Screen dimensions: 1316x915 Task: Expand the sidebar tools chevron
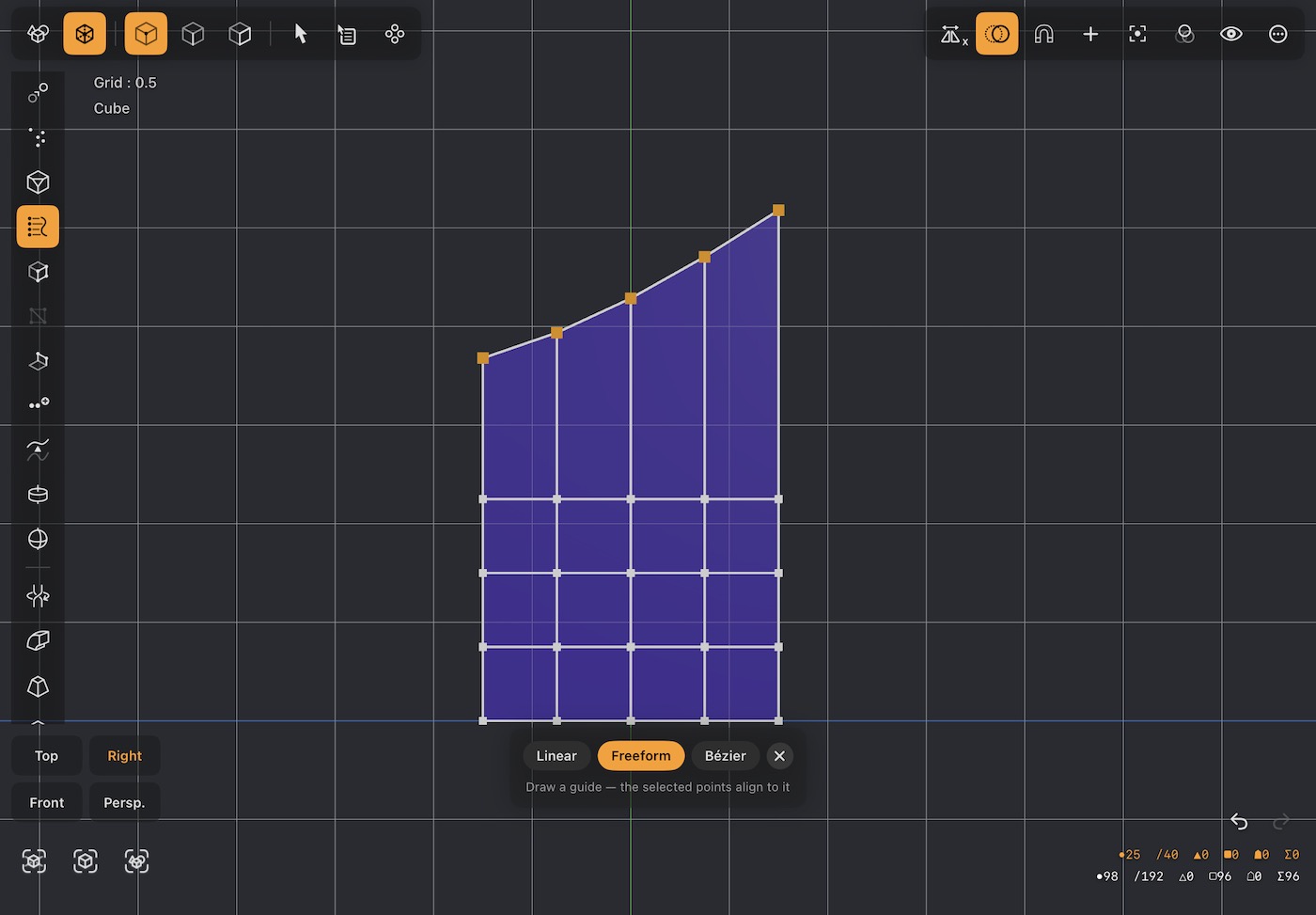coord(38,721)
